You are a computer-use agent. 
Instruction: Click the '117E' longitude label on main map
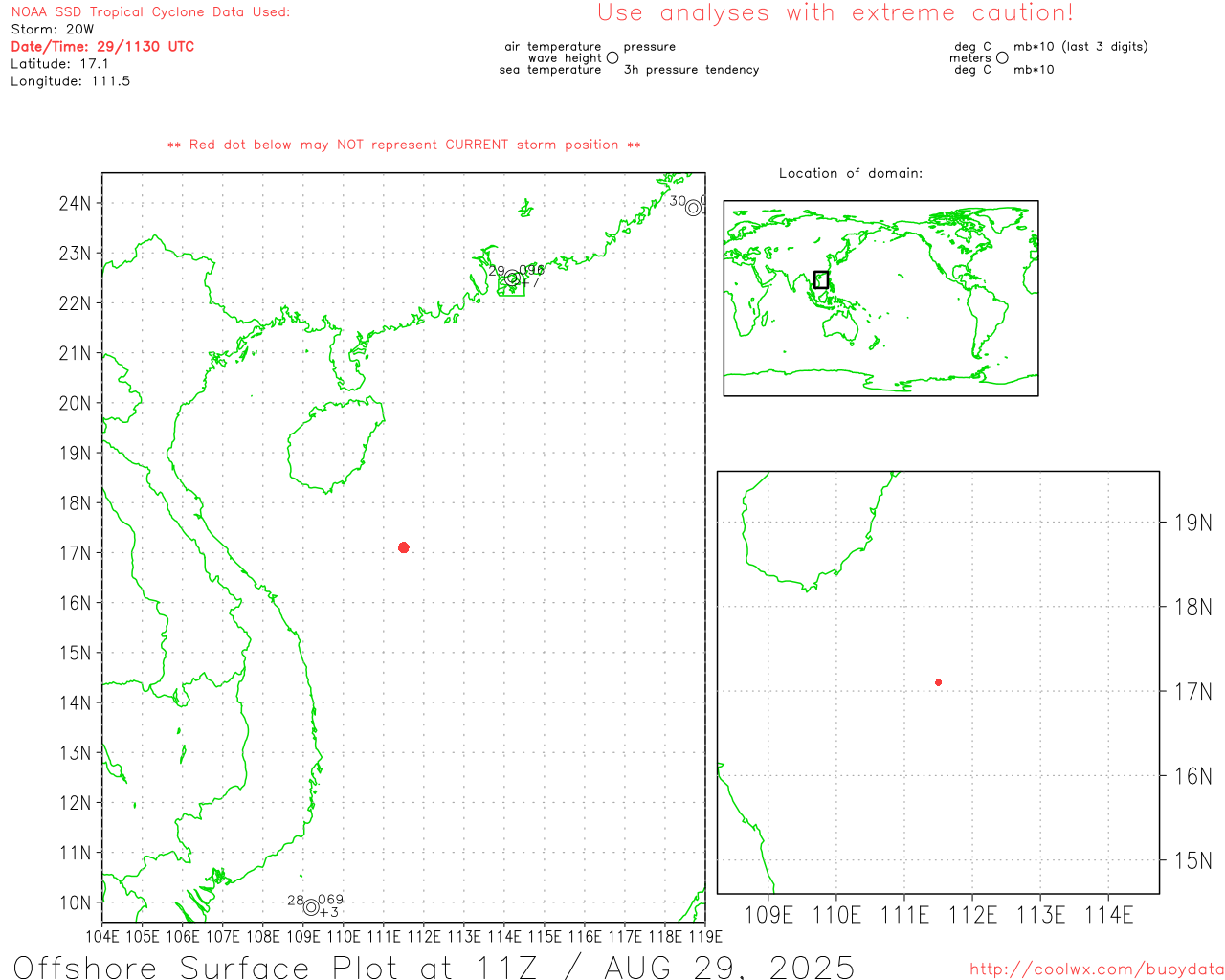click(625, 936)
